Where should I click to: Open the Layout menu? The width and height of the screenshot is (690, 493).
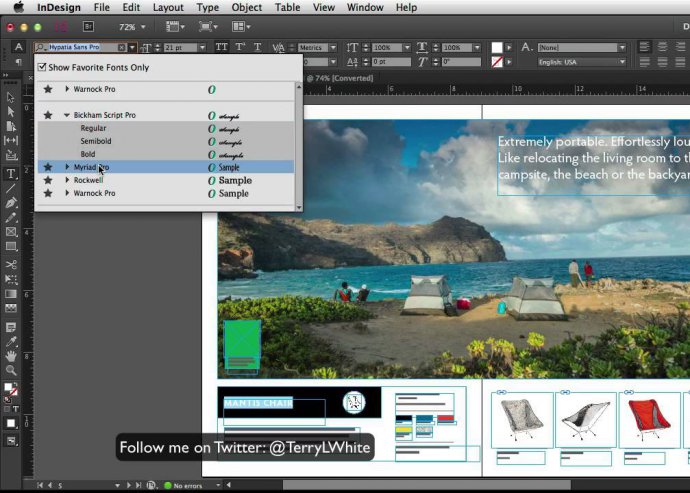[168, 7]
